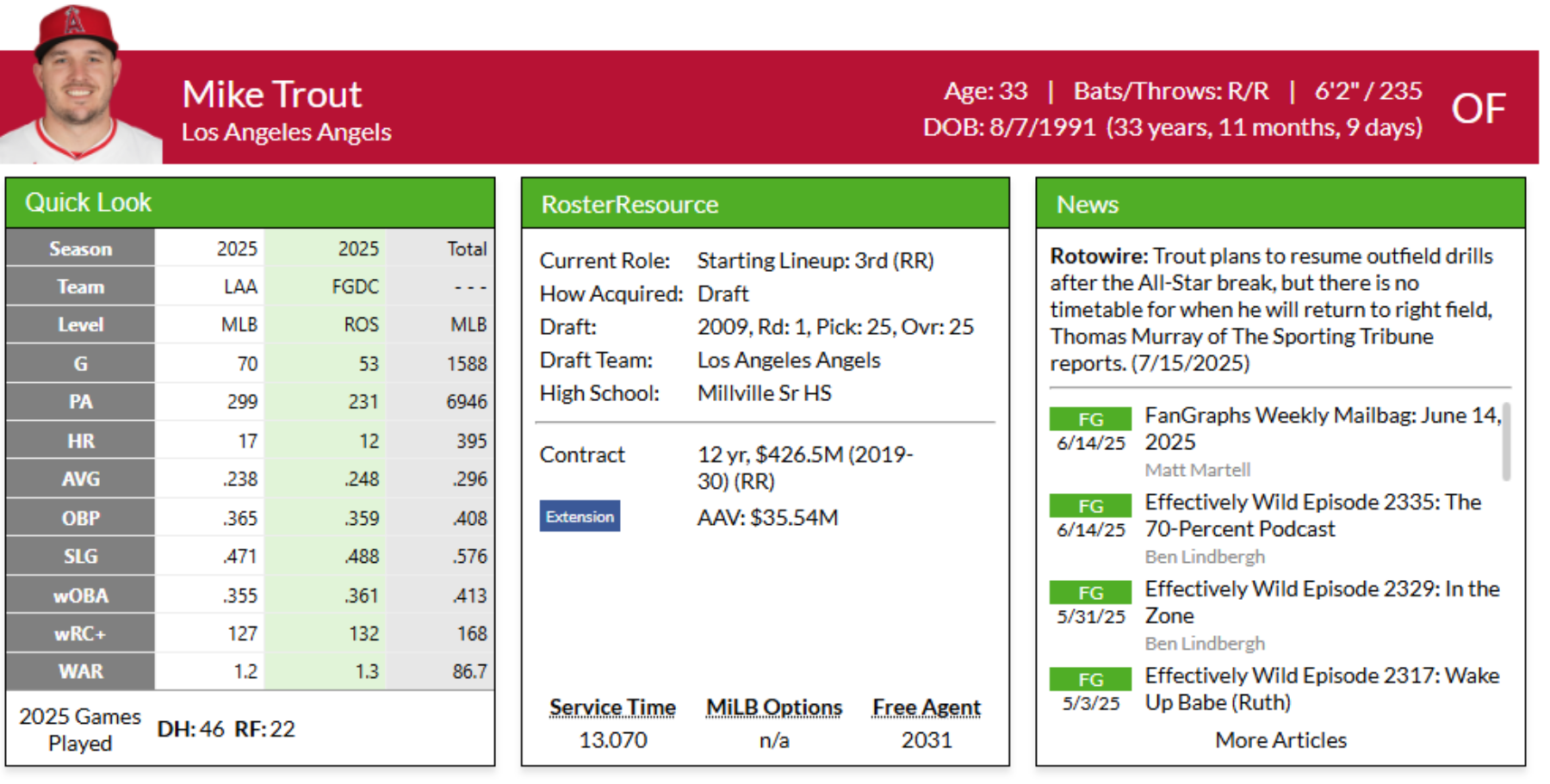Click the More Articles link
1550x784 pixels.
[1280, 740]
